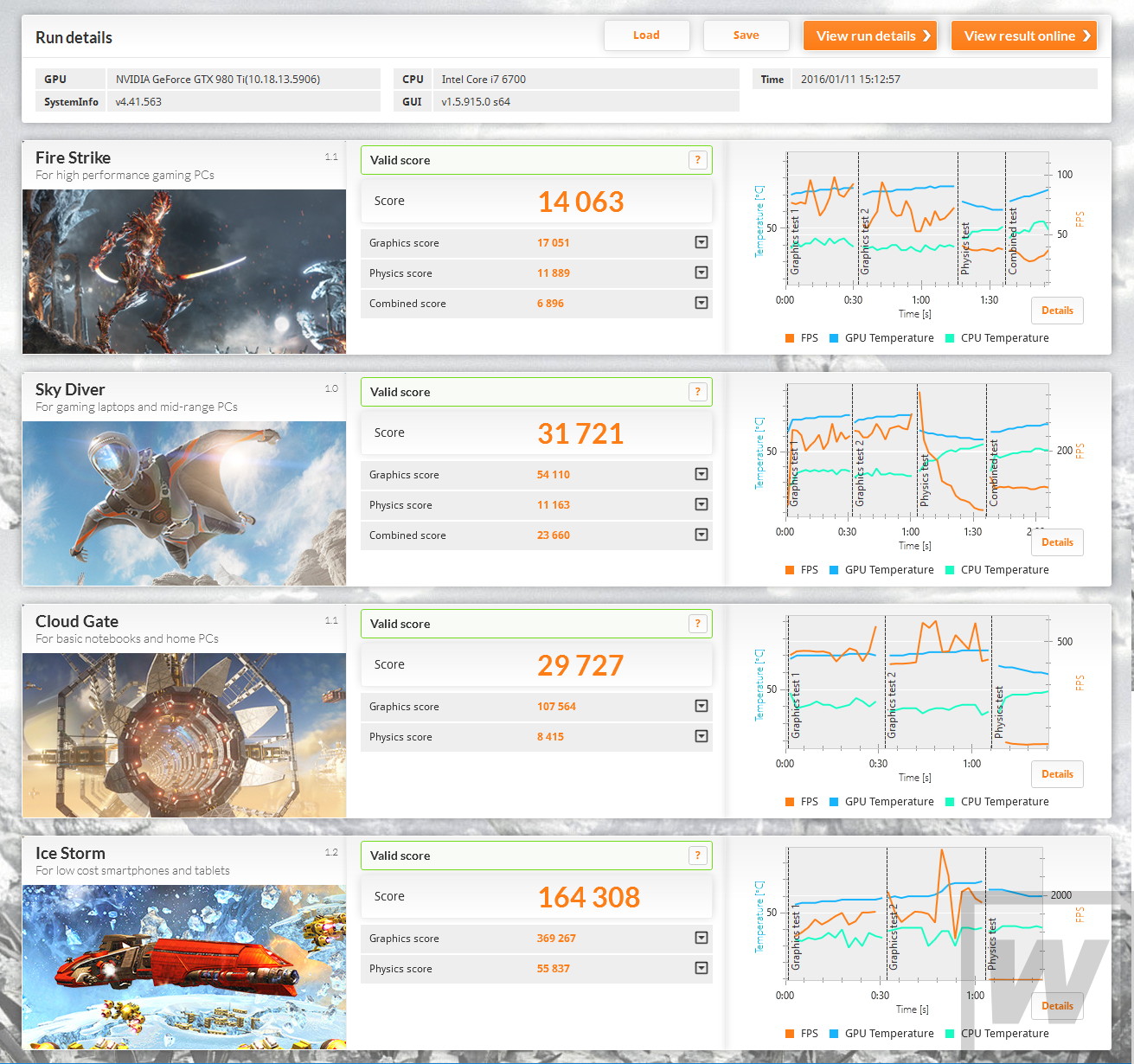1134x1064 pixels.
Task: Open the Ice Storm Valid score help icon
Action: pyautogui.click(x=698, y=856)
